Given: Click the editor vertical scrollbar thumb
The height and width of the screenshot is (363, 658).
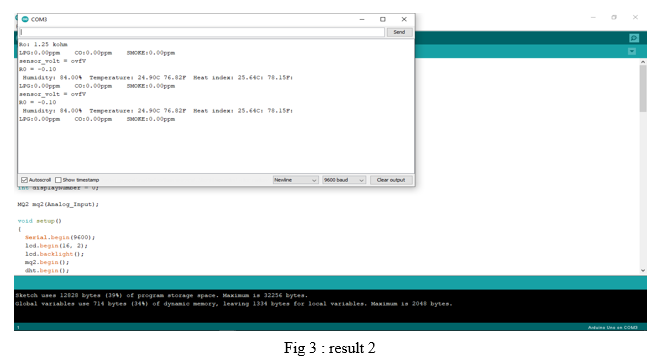Looking at the screenshot, I should coord(643,89).
